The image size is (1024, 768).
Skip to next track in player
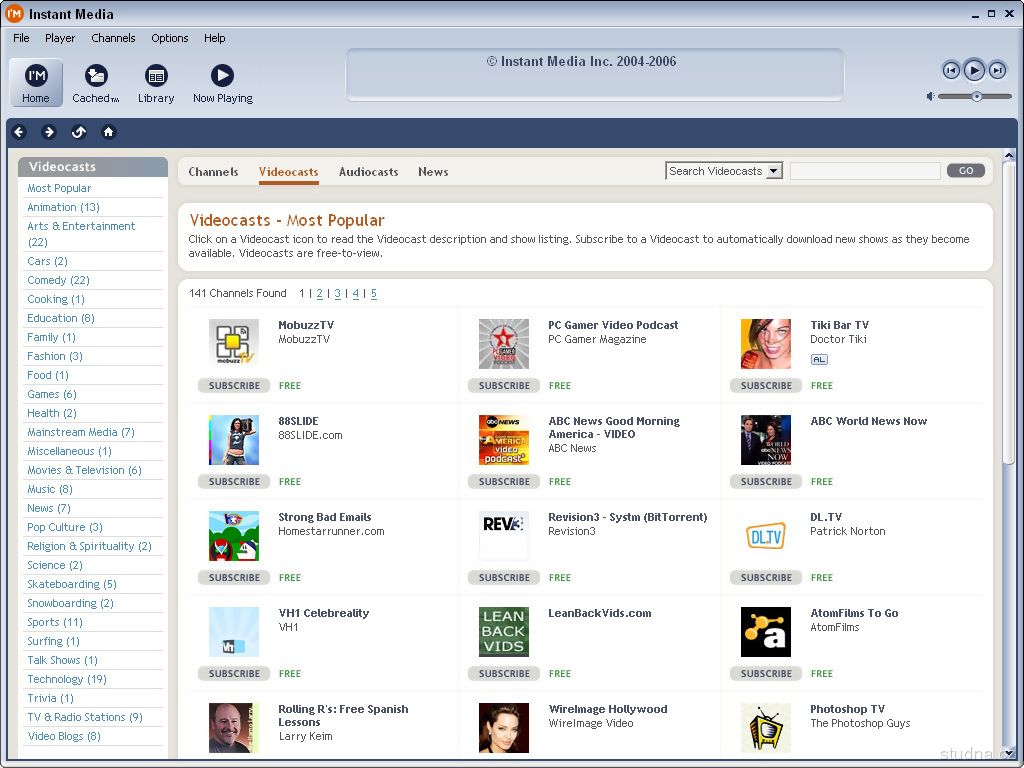(x=997, y=70)
